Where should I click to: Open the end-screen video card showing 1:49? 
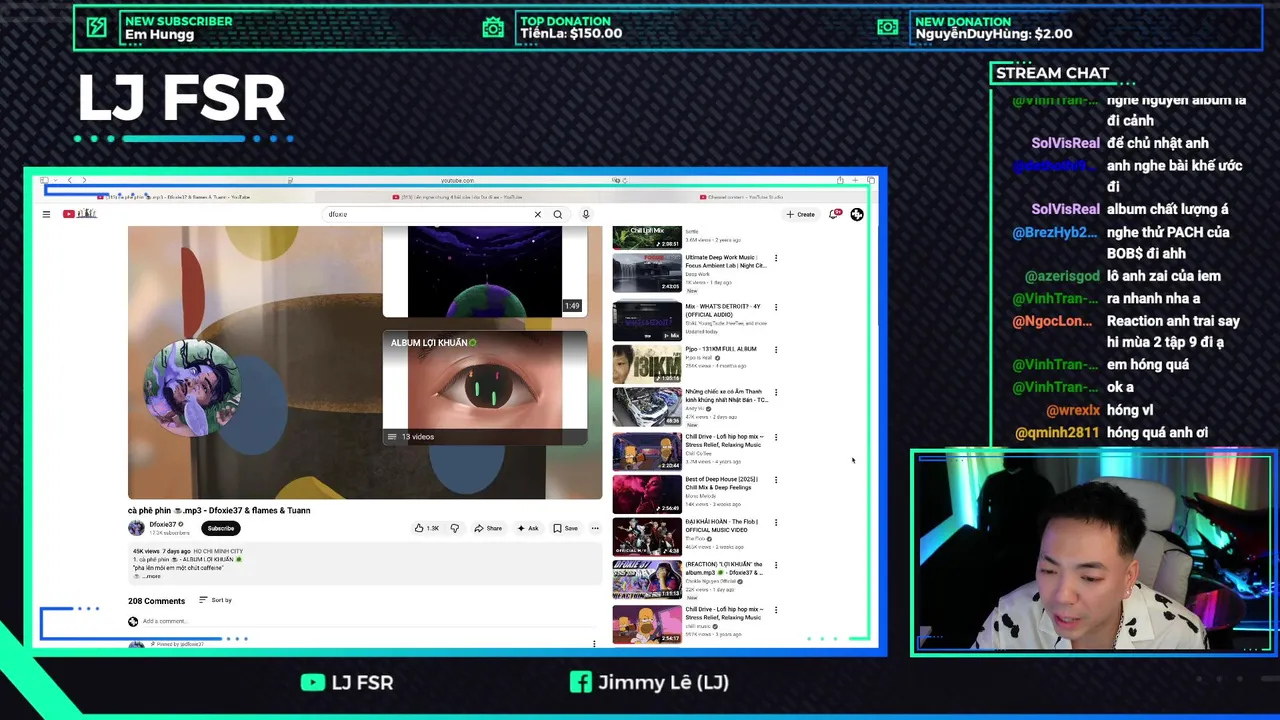tap(485, 271)
